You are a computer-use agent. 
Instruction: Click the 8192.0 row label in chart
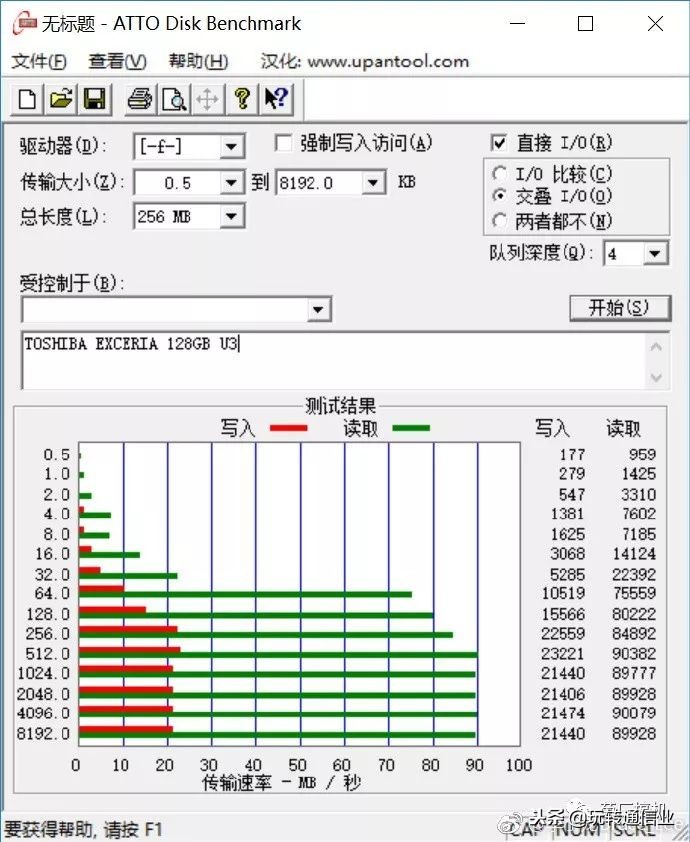coord(43,734)
